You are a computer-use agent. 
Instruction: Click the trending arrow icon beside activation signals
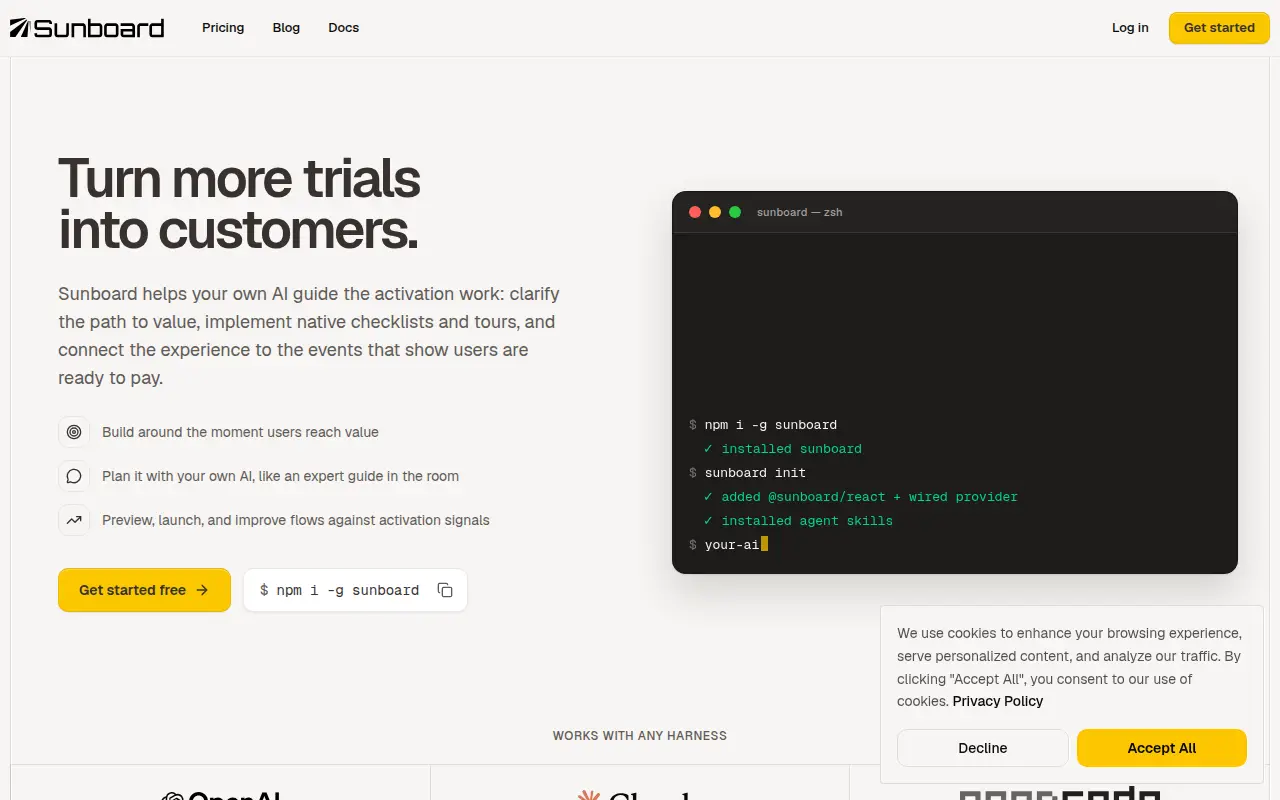[74, 520]
